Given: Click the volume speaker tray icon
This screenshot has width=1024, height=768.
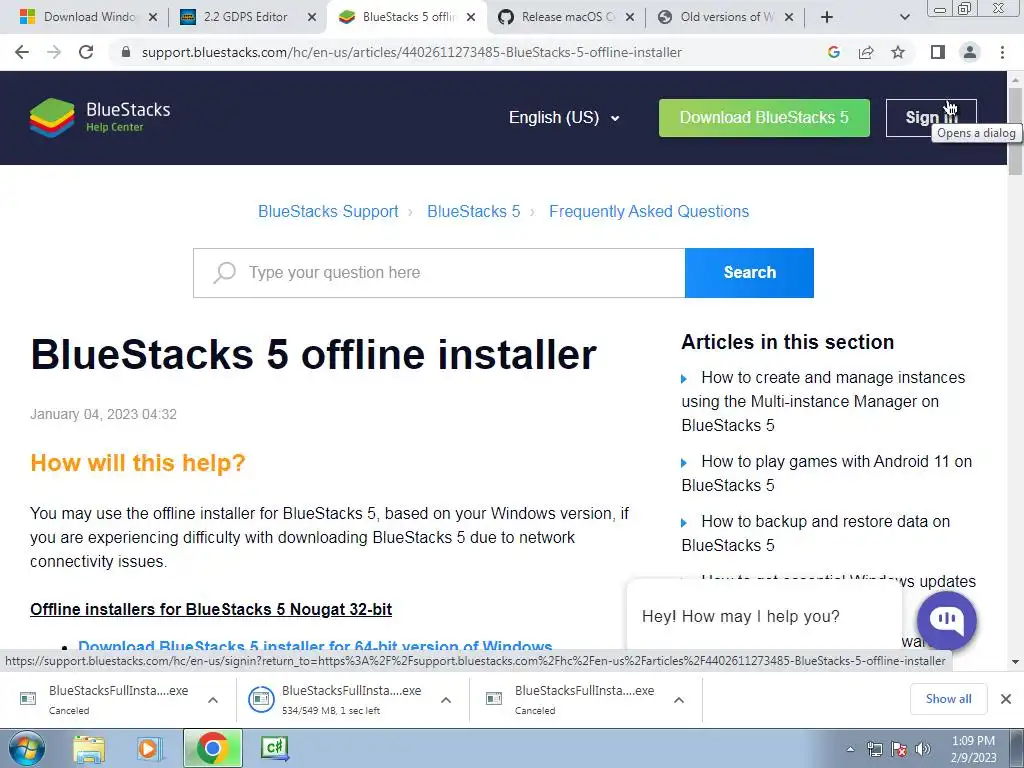Looking at the screenshot, I should pos(923,750).
